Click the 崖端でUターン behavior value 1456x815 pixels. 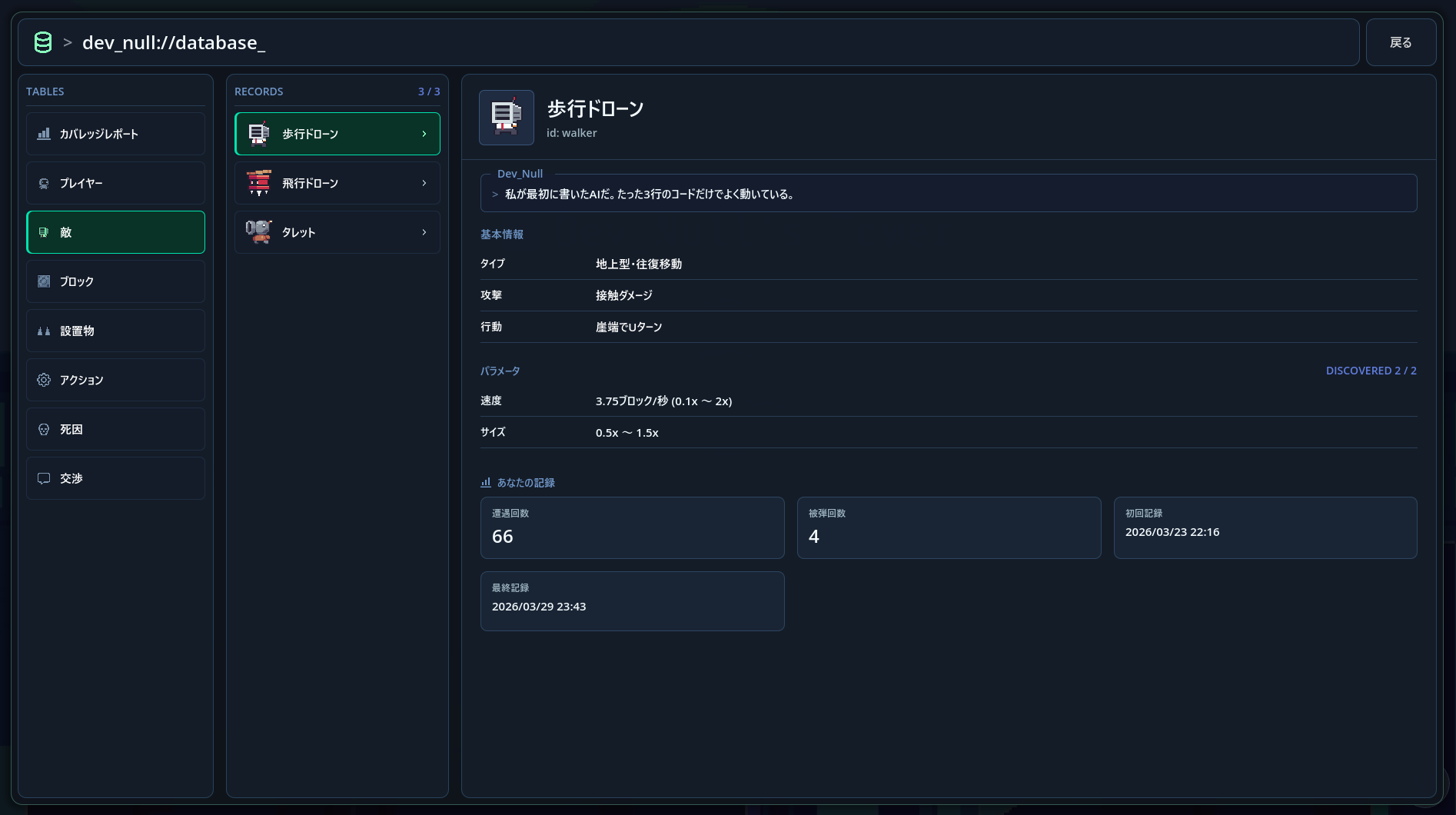(629, 327)
